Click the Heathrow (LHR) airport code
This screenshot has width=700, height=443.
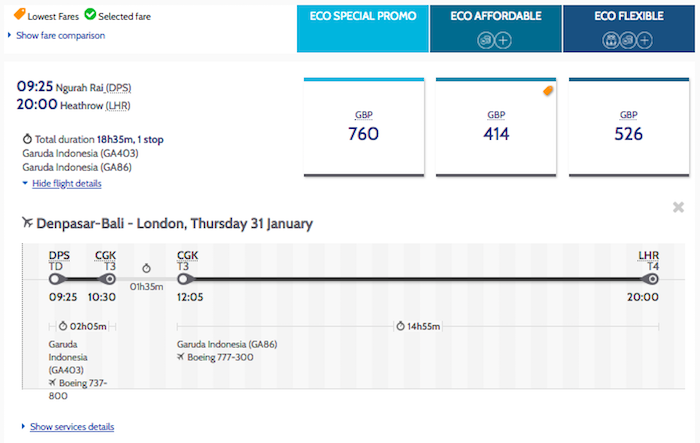click(x=118, y=106)
